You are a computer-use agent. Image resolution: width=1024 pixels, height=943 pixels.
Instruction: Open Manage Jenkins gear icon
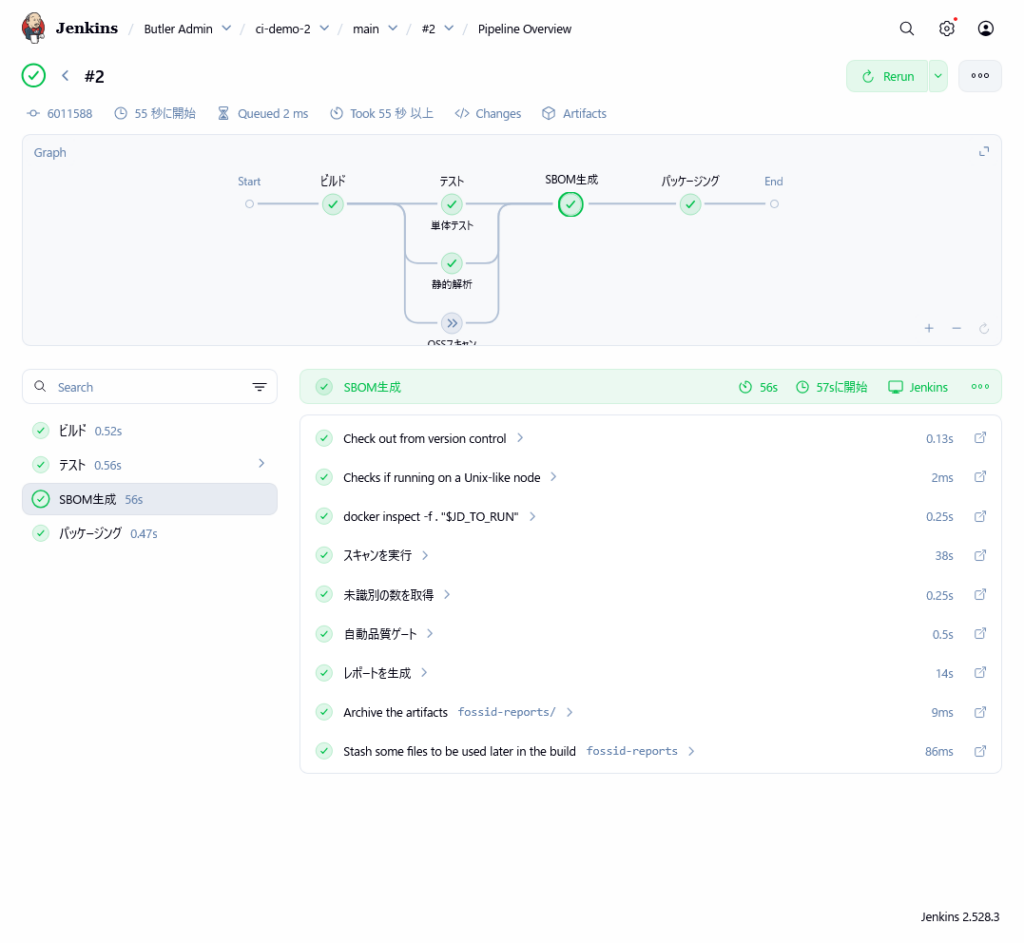tap(946, 29)
